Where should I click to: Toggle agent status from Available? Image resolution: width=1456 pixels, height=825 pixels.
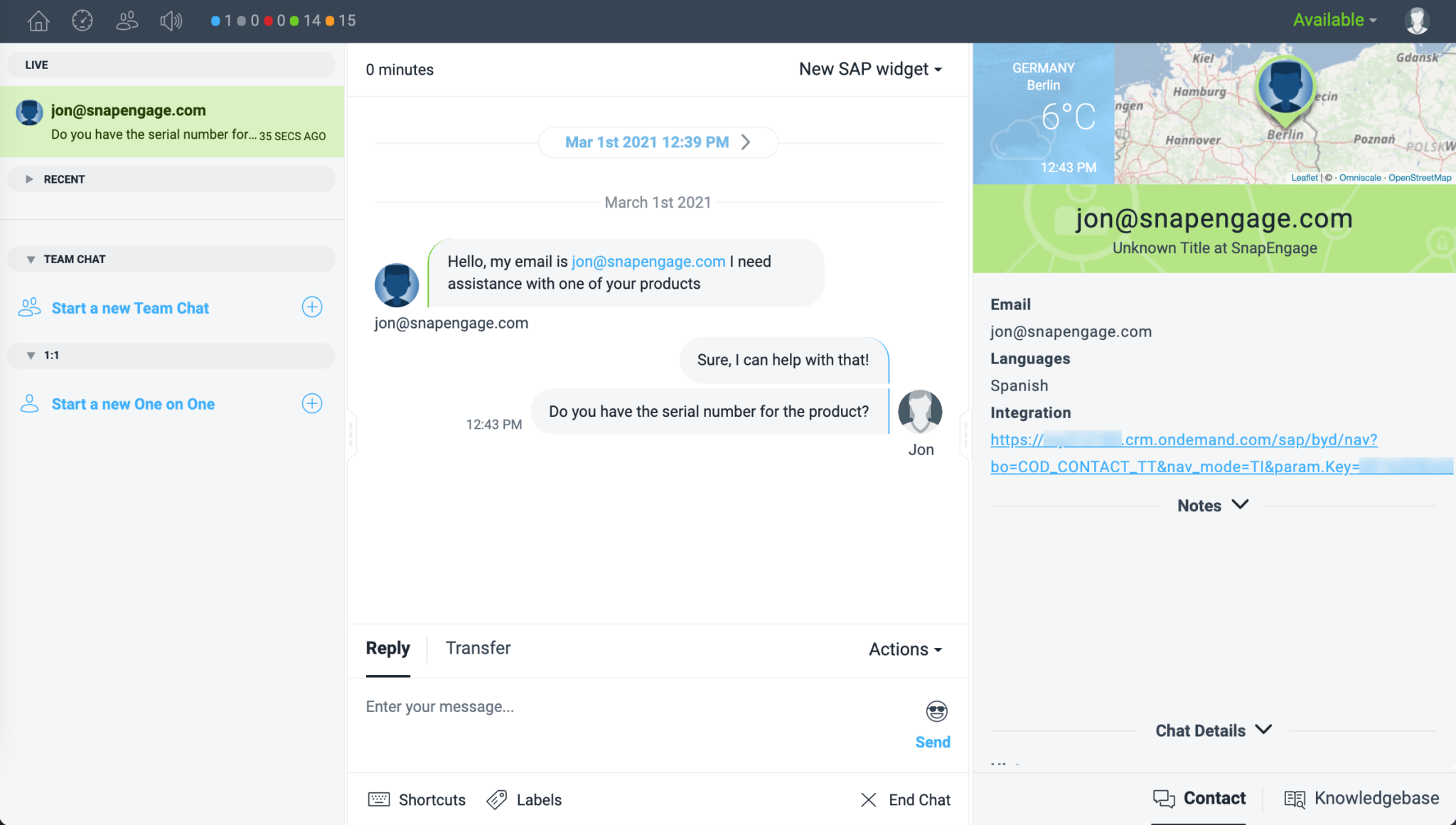1335,20
